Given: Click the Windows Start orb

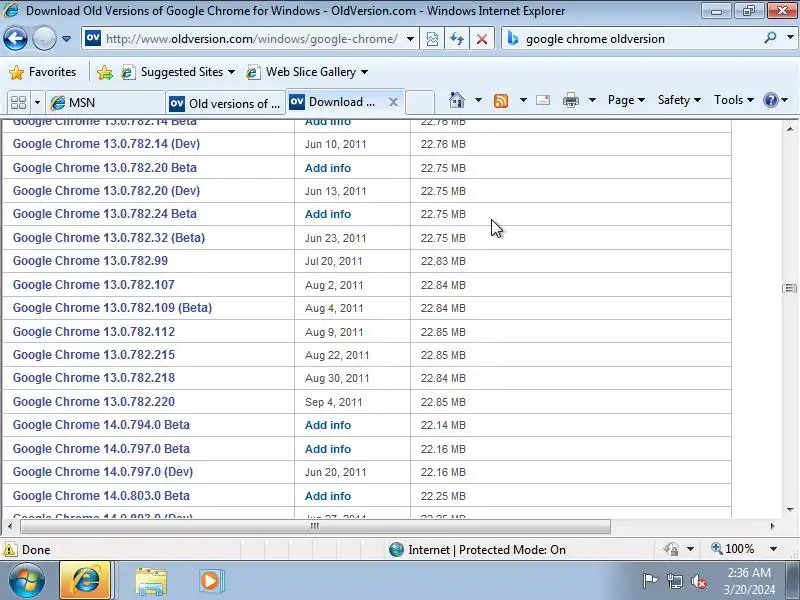Looking at the screenshot, I should coord(26,580).
